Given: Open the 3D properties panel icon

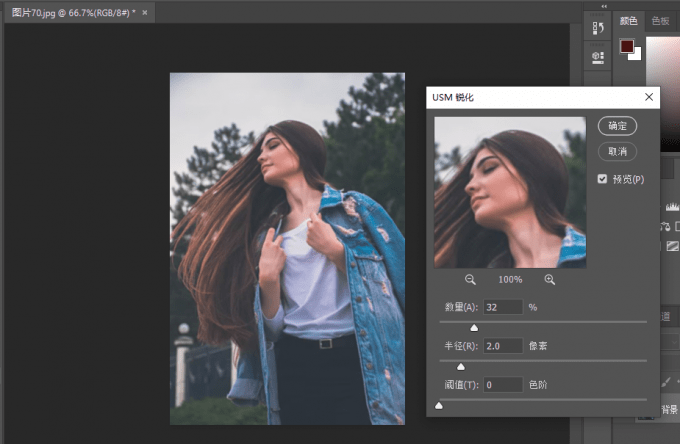Looking at the screenshot, I should (598, 57).
